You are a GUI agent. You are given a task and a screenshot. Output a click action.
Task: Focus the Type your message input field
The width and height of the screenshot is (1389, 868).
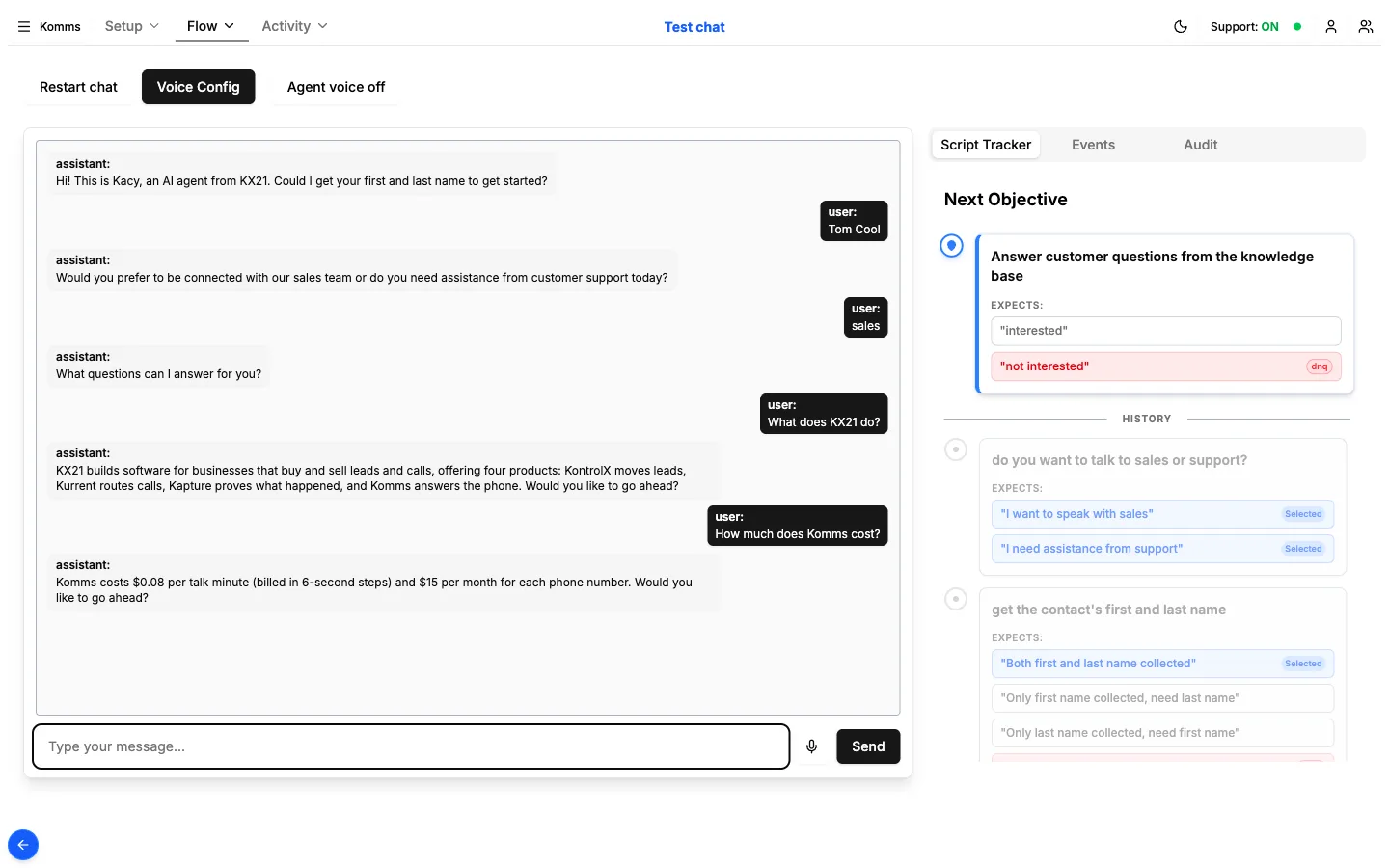click(411, 746)
